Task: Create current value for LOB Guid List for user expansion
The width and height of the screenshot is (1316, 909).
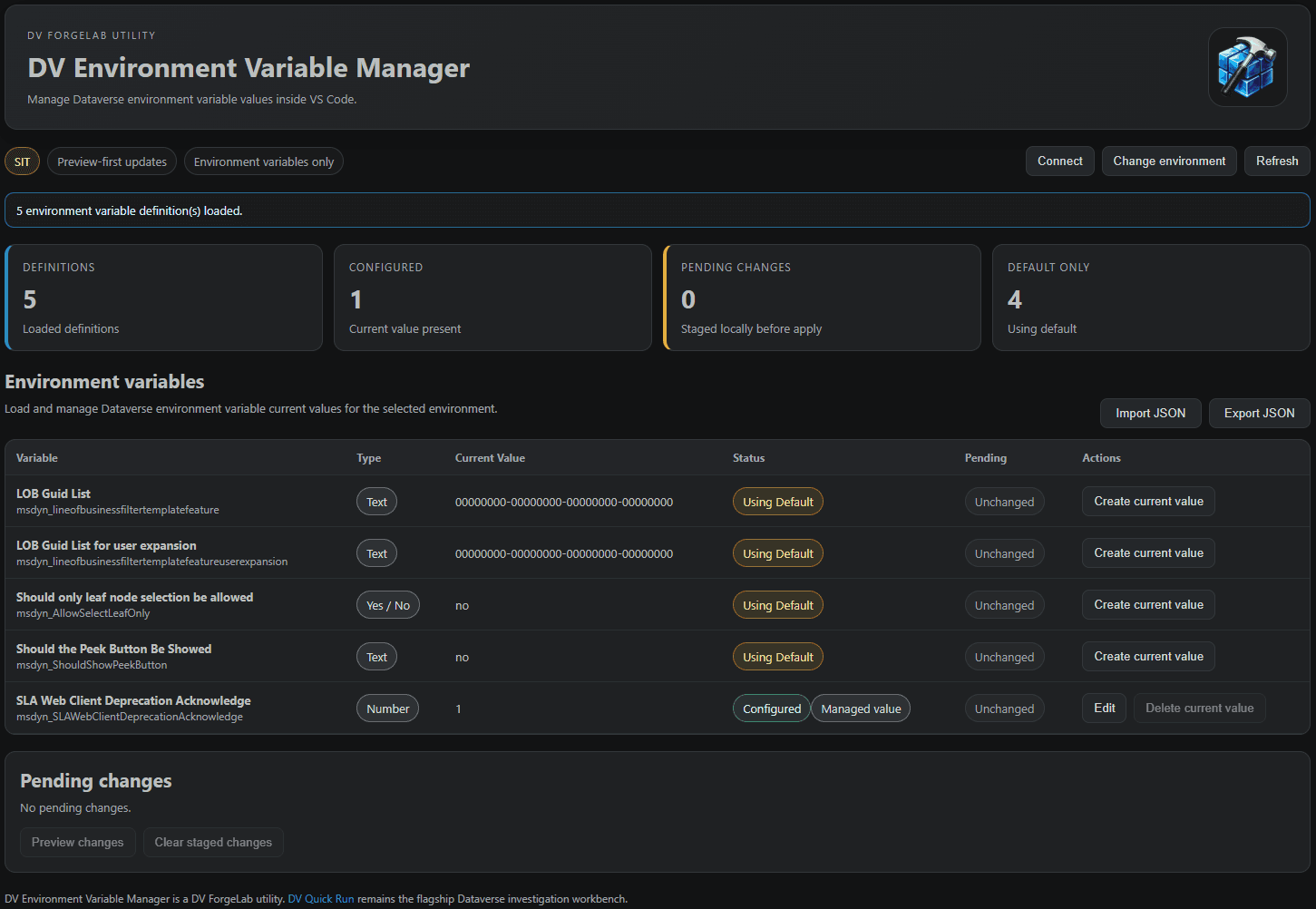Action: tap(1148, 553)
